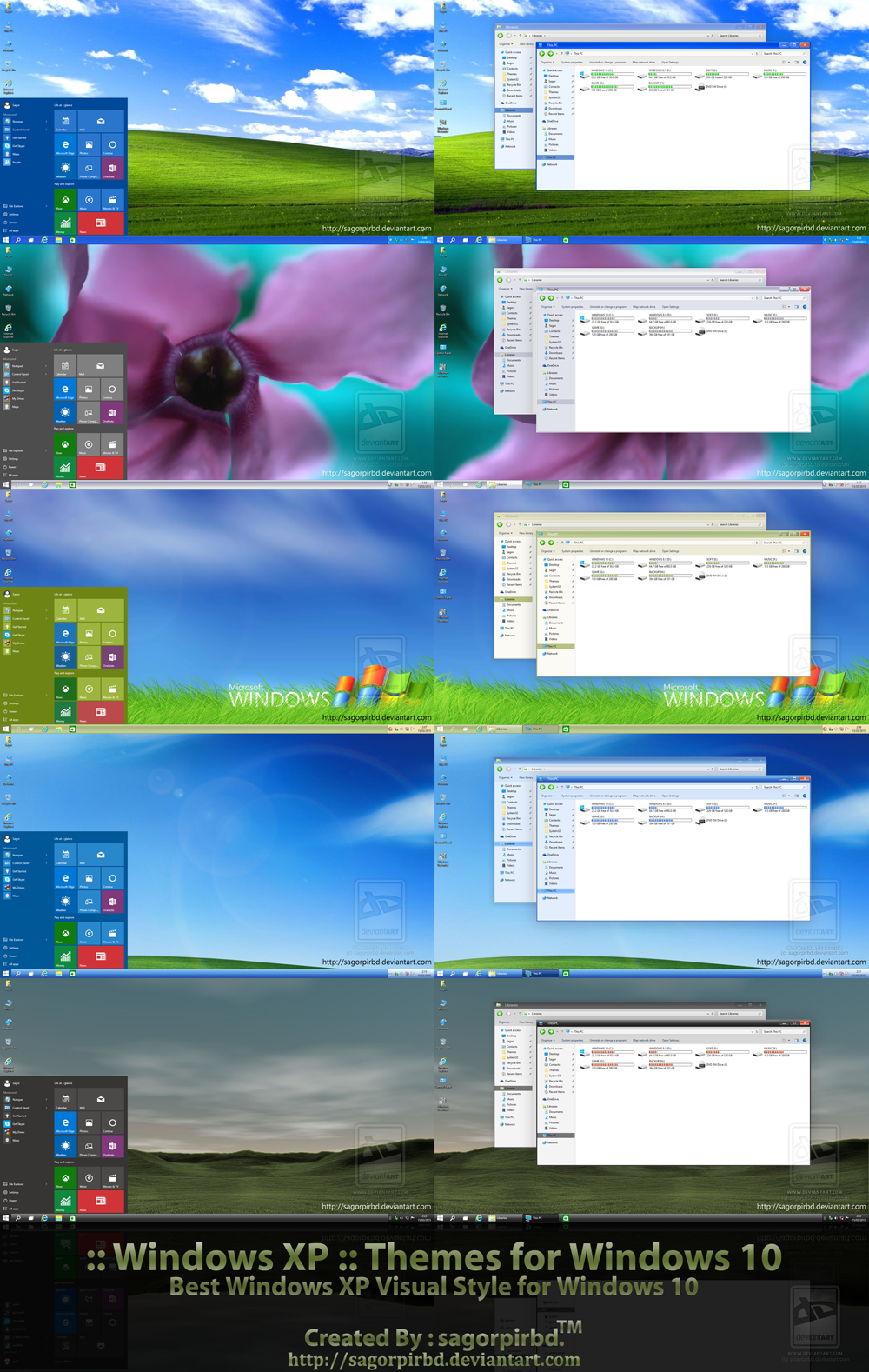Screen dimensions: 869x1372
Task: Click Open Settings in top Bliss This PC window
Action: tap(670, 63)
